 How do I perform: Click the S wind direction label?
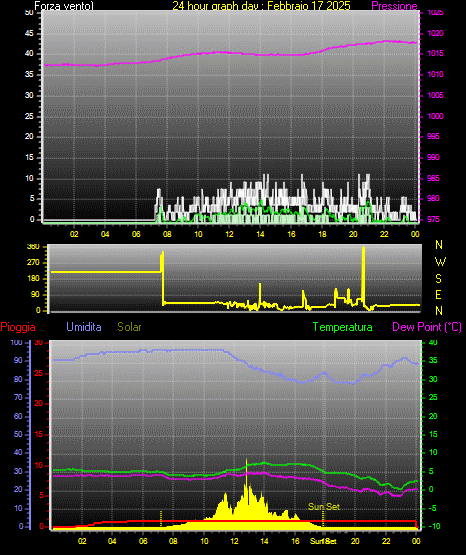click(x=438, y=279)
